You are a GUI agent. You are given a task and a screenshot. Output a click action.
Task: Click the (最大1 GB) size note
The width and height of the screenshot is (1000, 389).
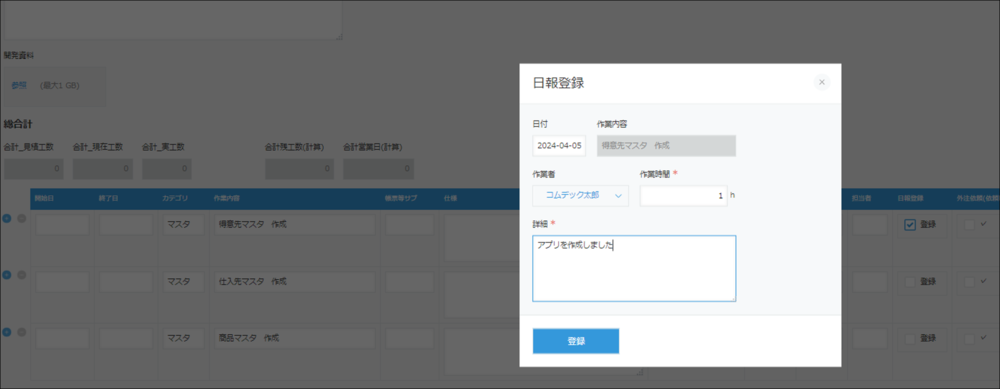pos(59,85)
